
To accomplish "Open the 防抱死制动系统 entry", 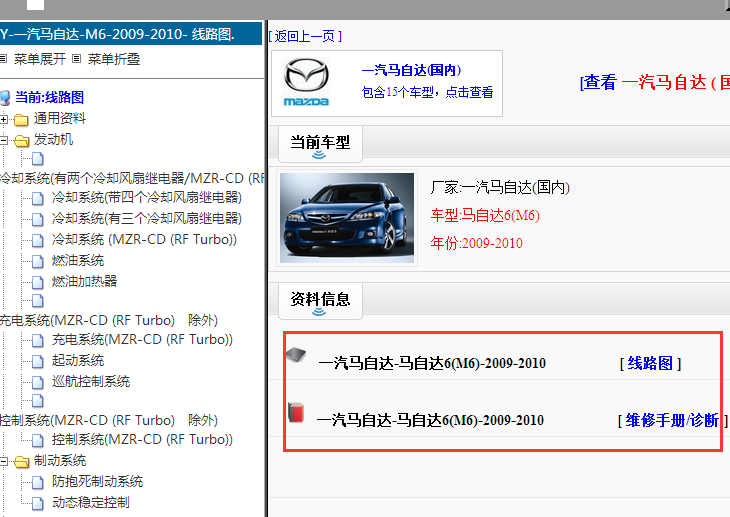I will pos(97,482).
